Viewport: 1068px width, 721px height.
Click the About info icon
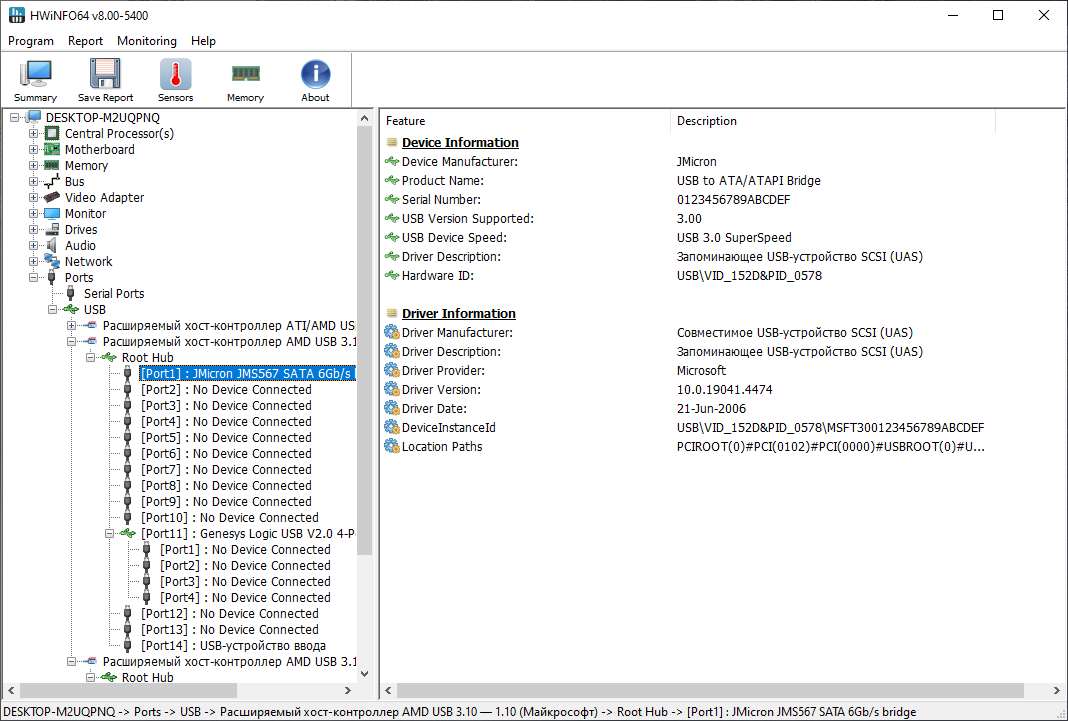click(315, 74)
